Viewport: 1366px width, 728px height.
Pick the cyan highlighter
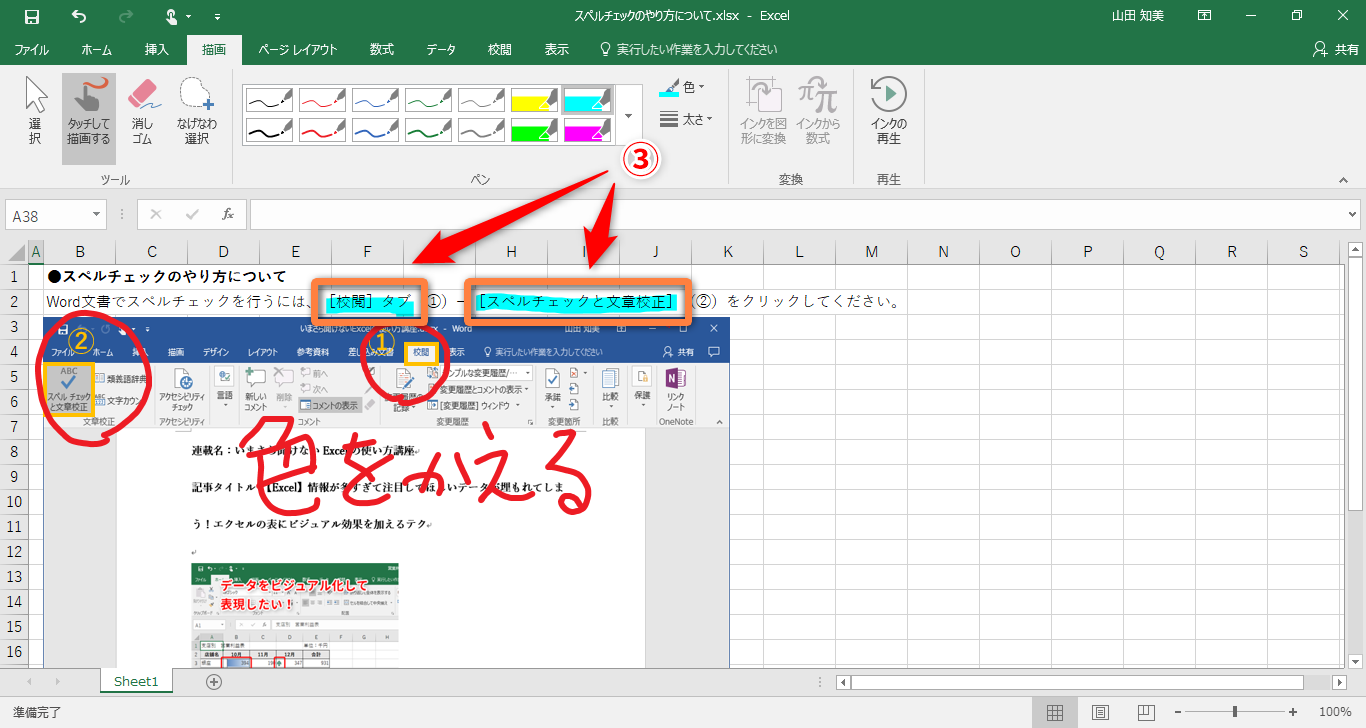[x=587, y=100]
